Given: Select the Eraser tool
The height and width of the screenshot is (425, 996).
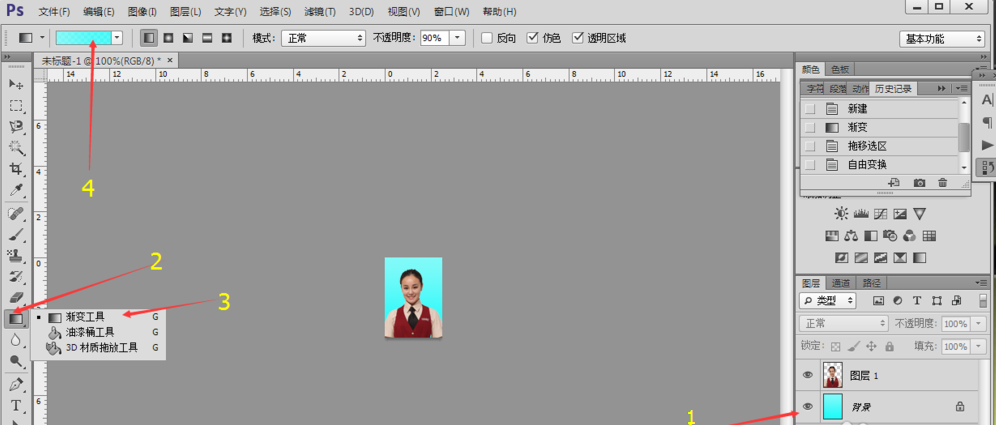Looking at the screenshot, I should tap(16, 297).
